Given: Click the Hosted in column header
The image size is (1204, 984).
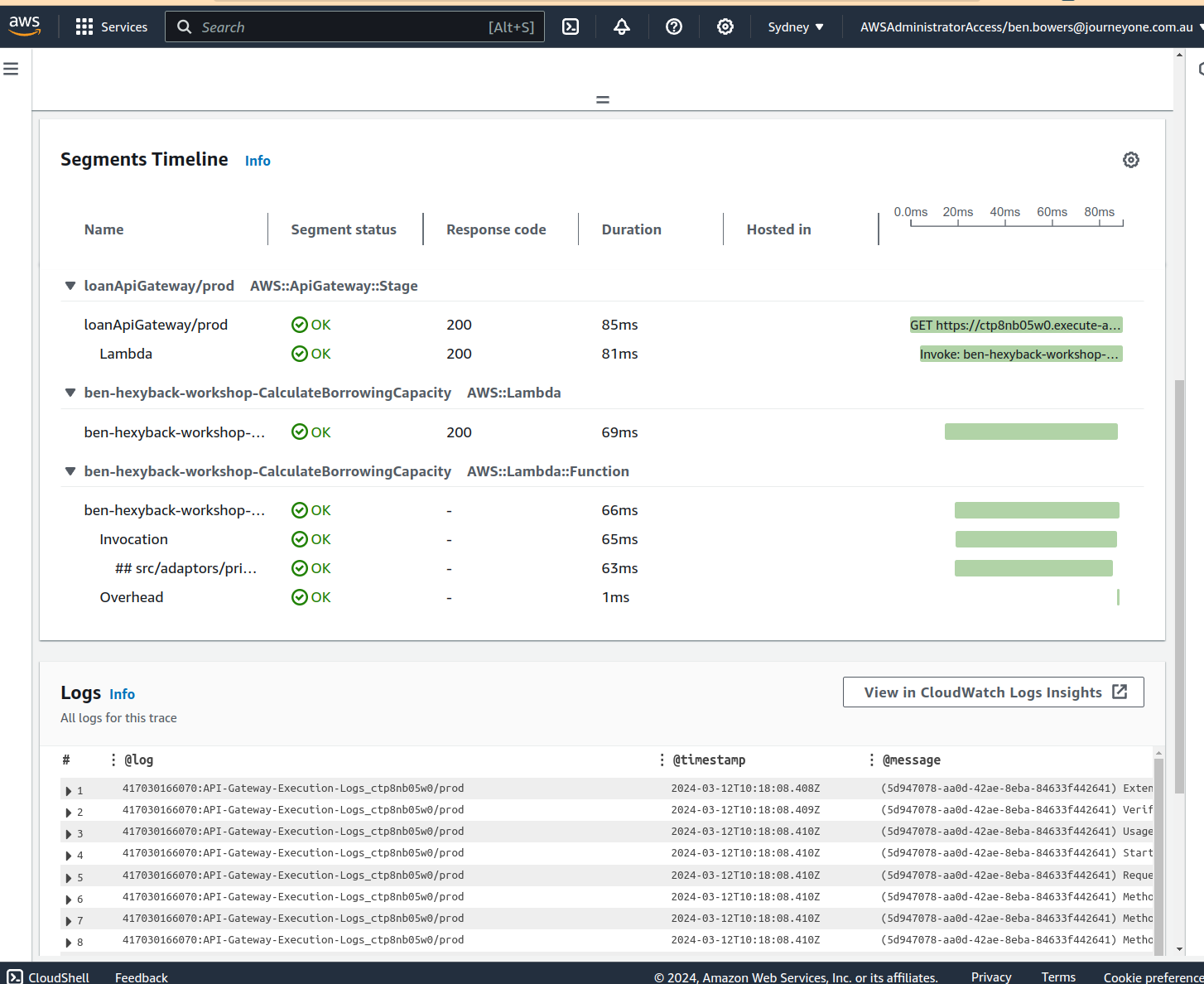Looking at the screenshot, I should point(778,229).
